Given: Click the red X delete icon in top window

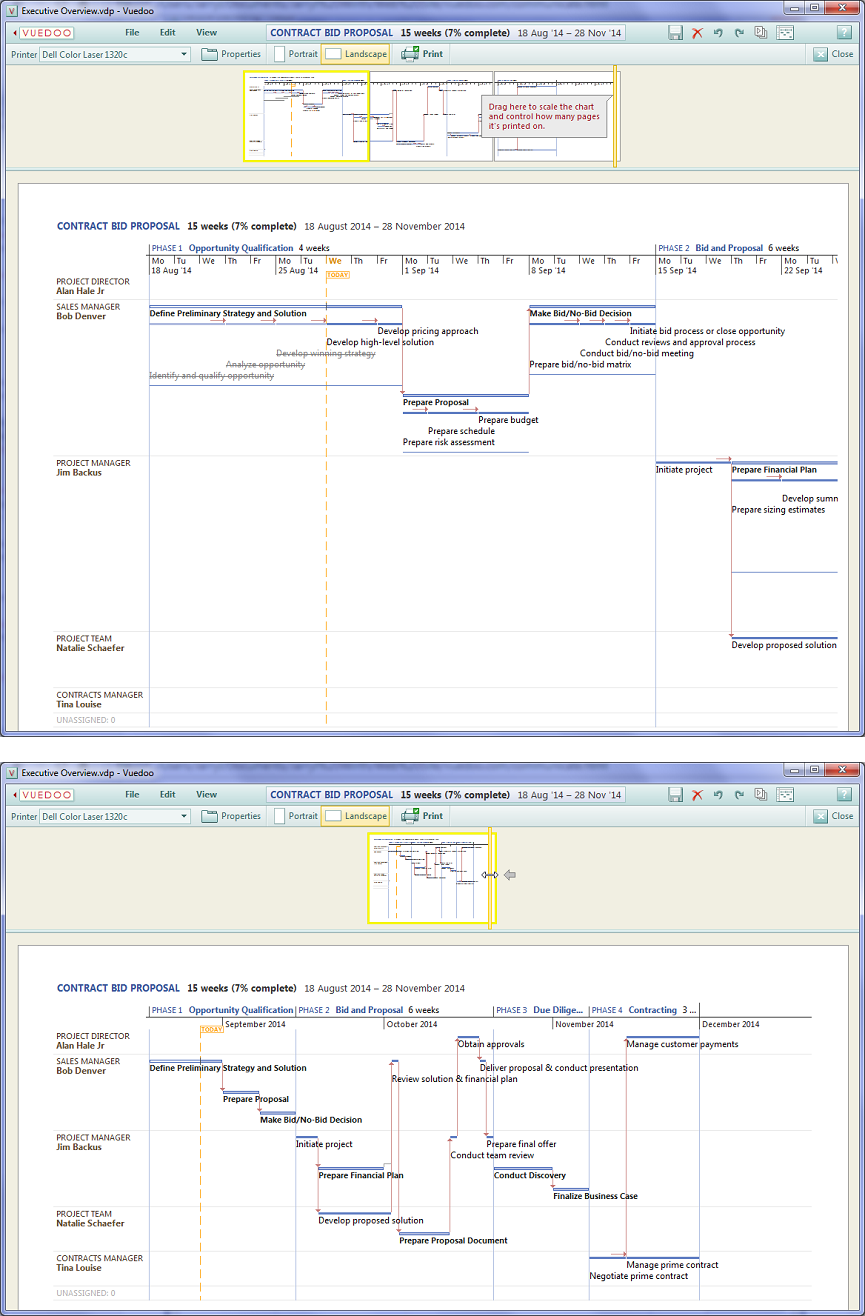Looking at the screenshot, I should (x=698, y=33).
